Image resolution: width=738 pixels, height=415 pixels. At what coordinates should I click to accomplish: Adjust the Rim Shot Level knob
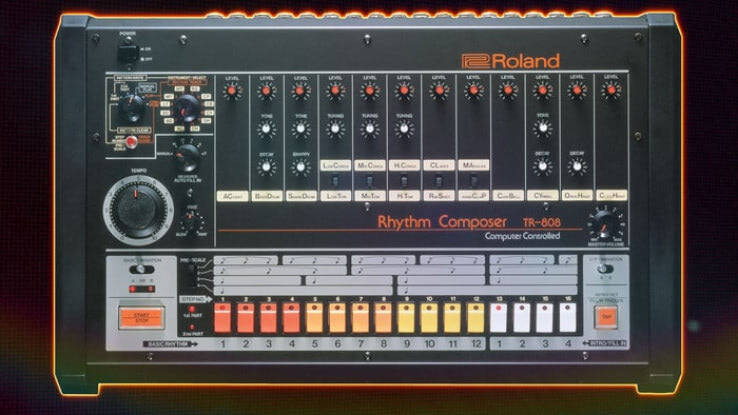439,90
